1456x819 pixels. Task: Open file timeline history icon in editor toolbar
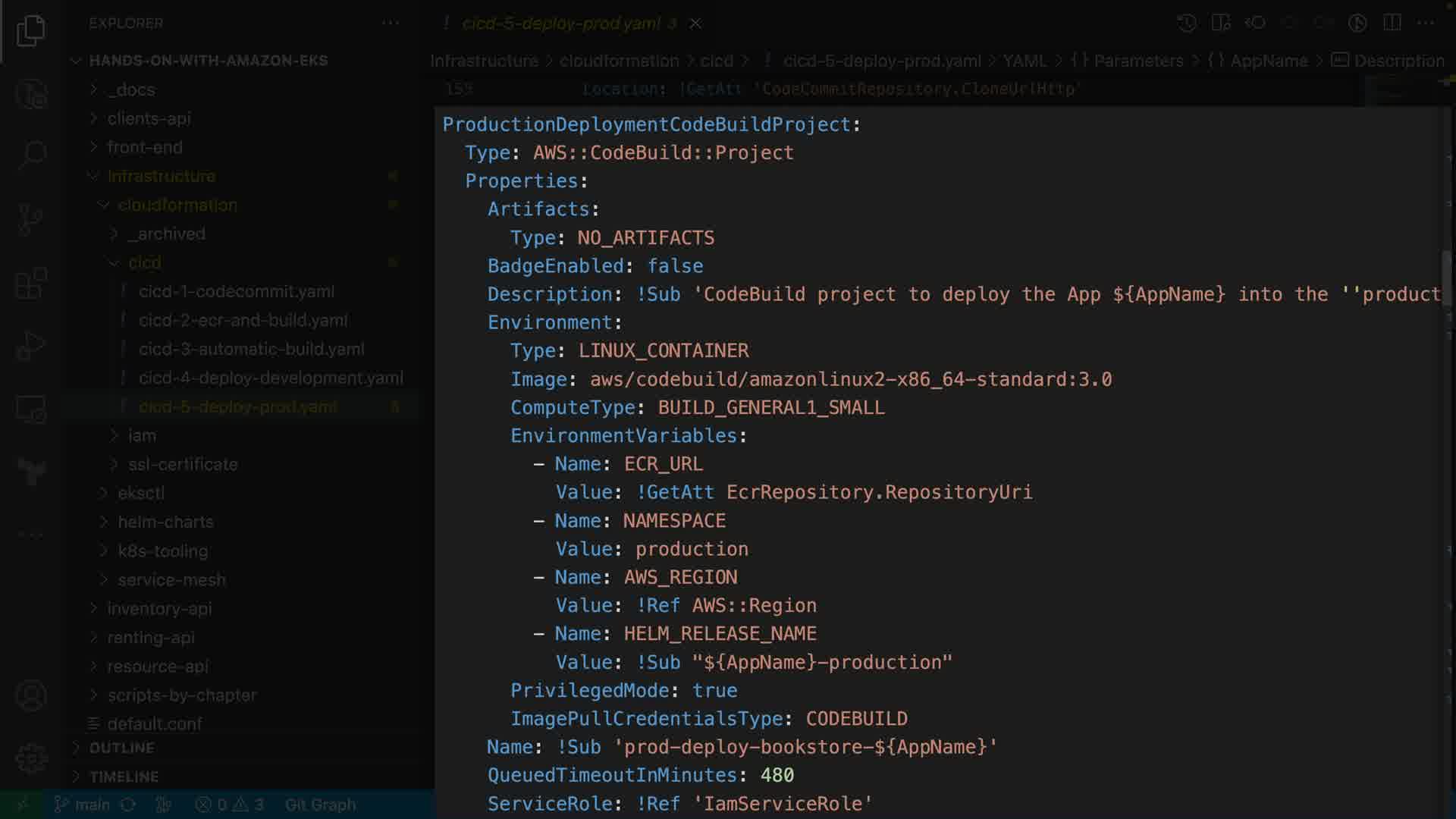[1187, 23]
